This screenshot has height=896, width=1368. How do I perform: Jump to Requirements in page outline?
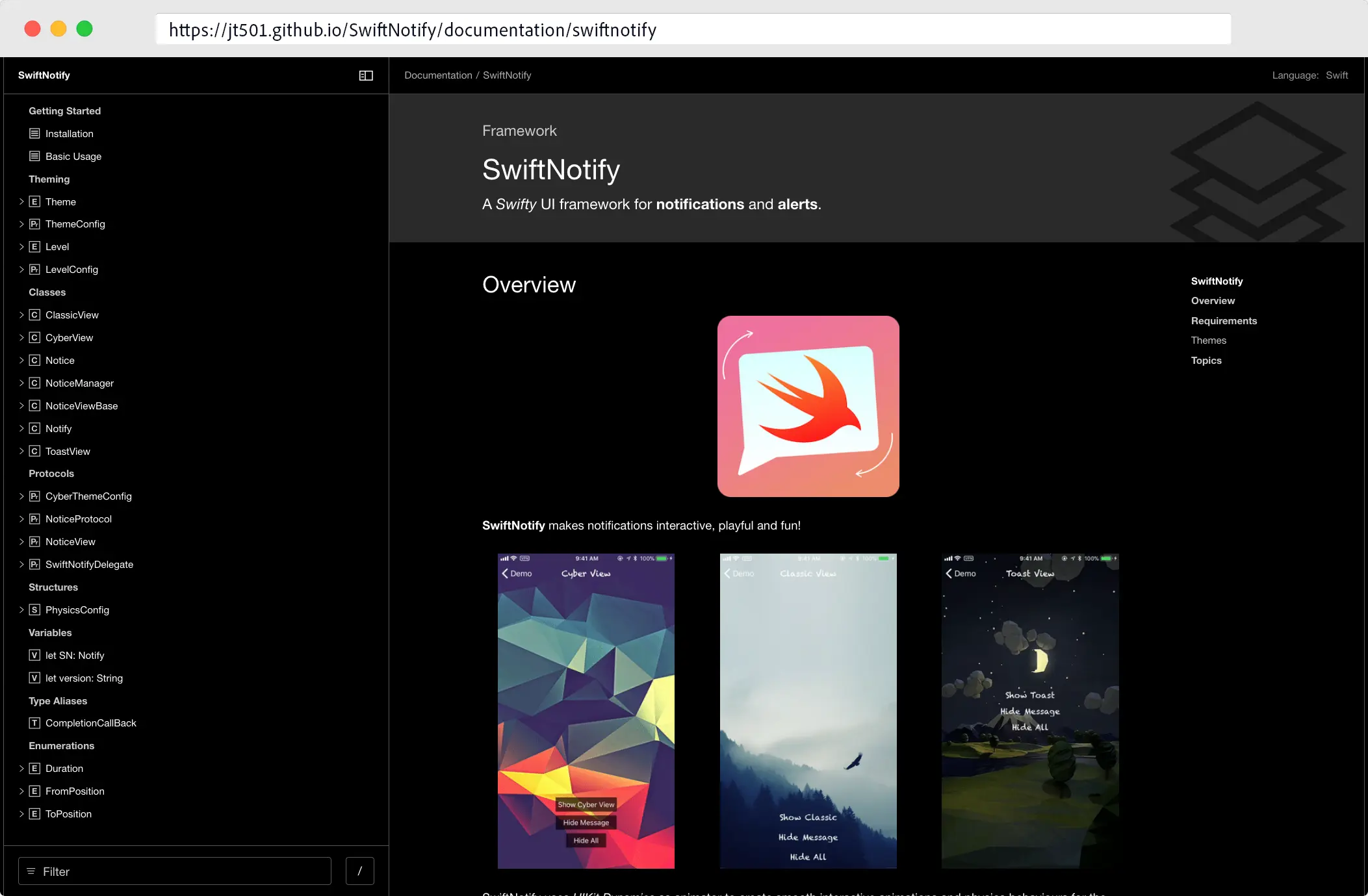[x=1224, y=321]
